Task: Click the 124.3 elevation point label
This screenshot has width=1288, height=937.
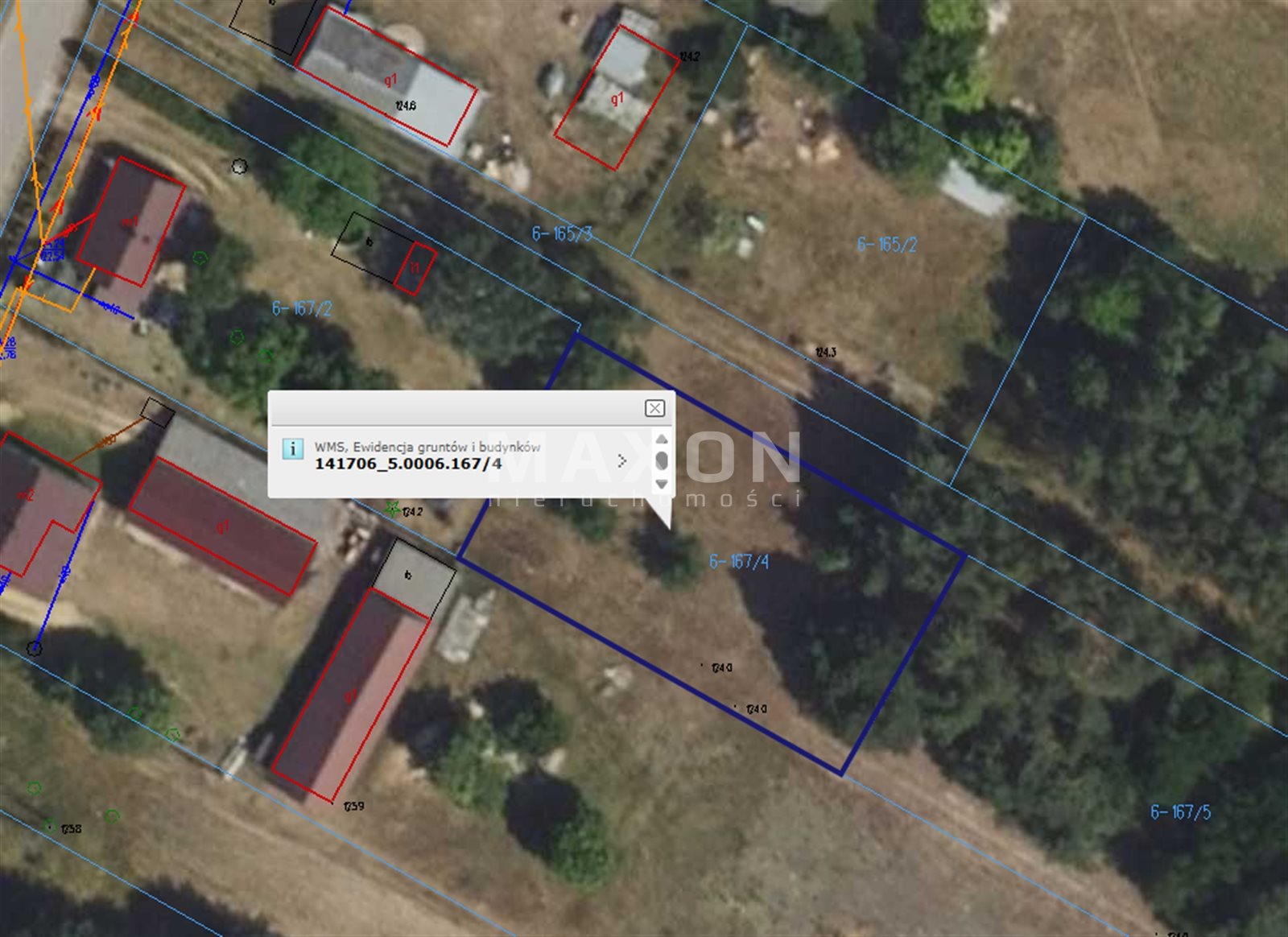Action: (x=826, y=352)
